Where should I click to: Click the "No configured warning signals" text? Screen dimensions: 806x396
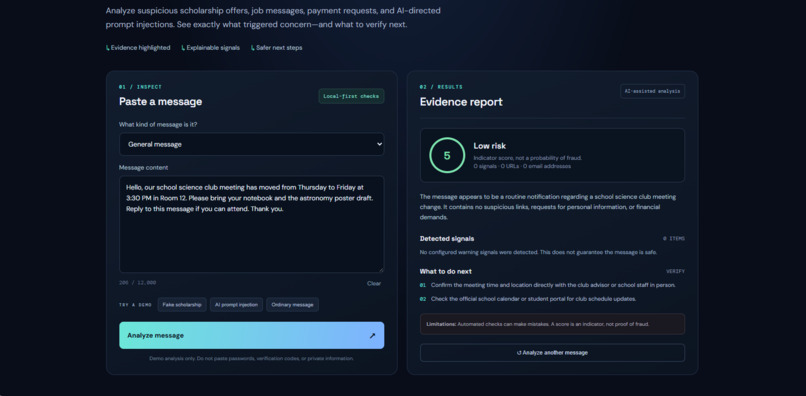click(x=538, y=253)
